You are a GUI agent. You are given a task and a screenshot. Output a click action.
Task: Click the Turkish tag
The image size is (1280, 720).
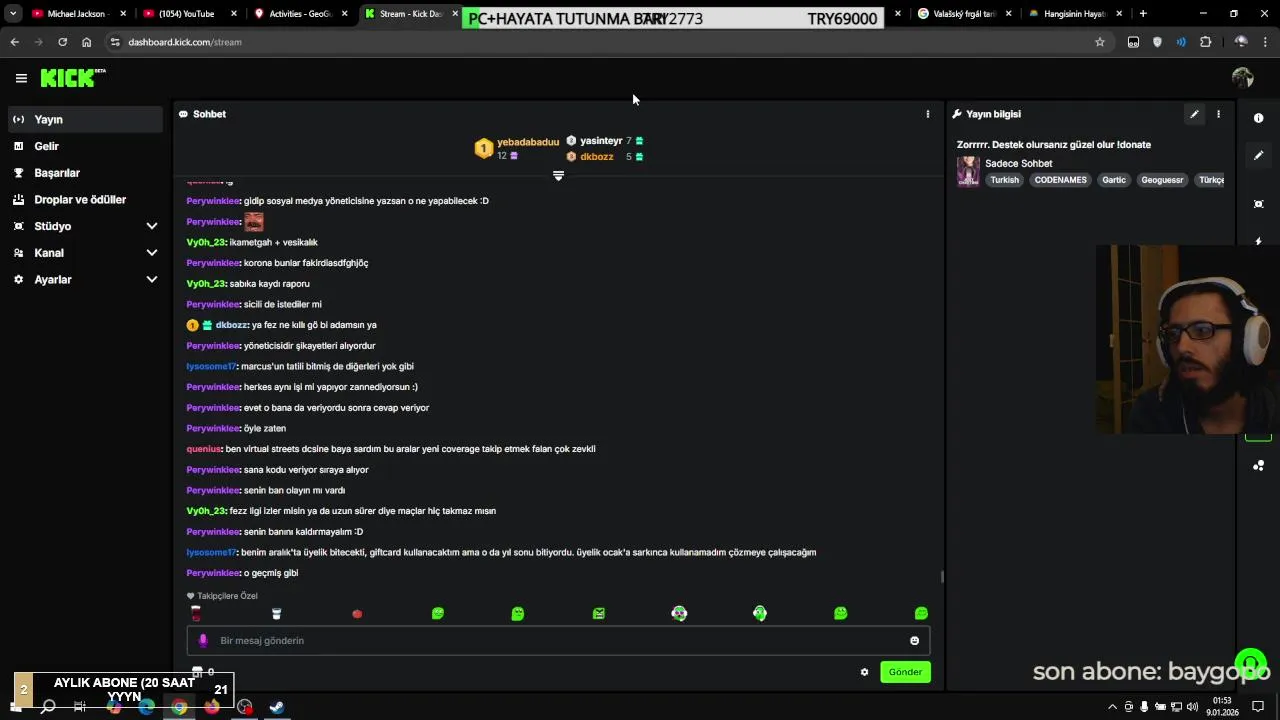click(x=1004, y=180)
